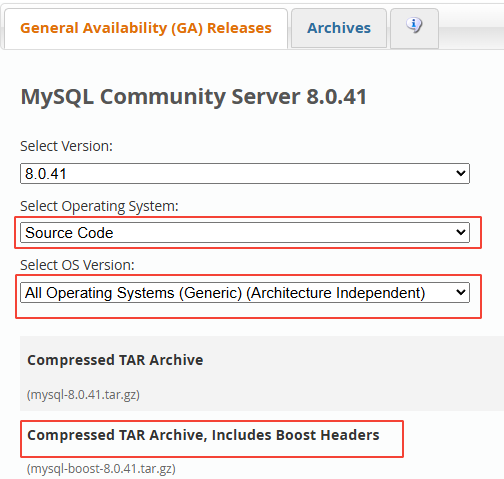Open the General Availability (GA) Releases tab

pos(146,28)
